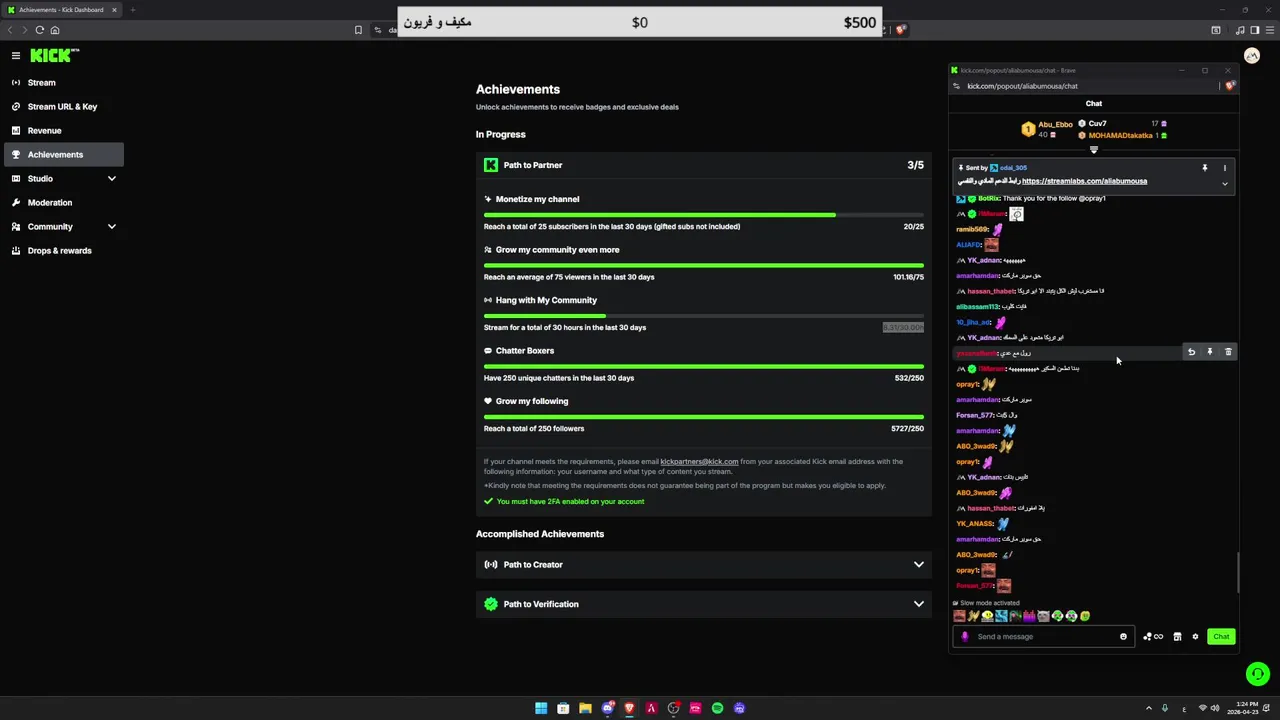Go to the Revenue page
Screen dimensions: 1280x720
64,131
